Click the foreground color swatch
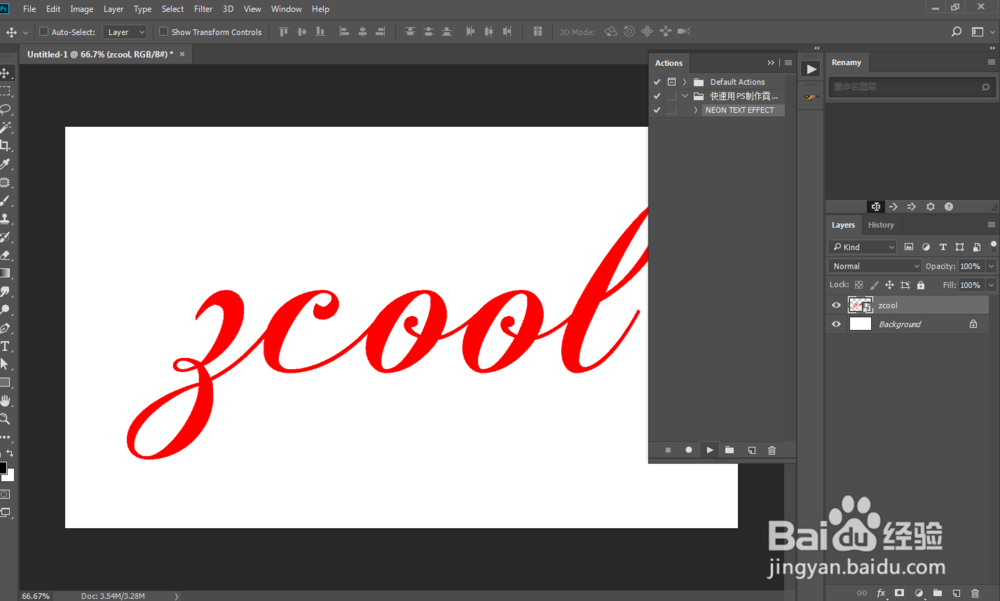 click(3, 467)
